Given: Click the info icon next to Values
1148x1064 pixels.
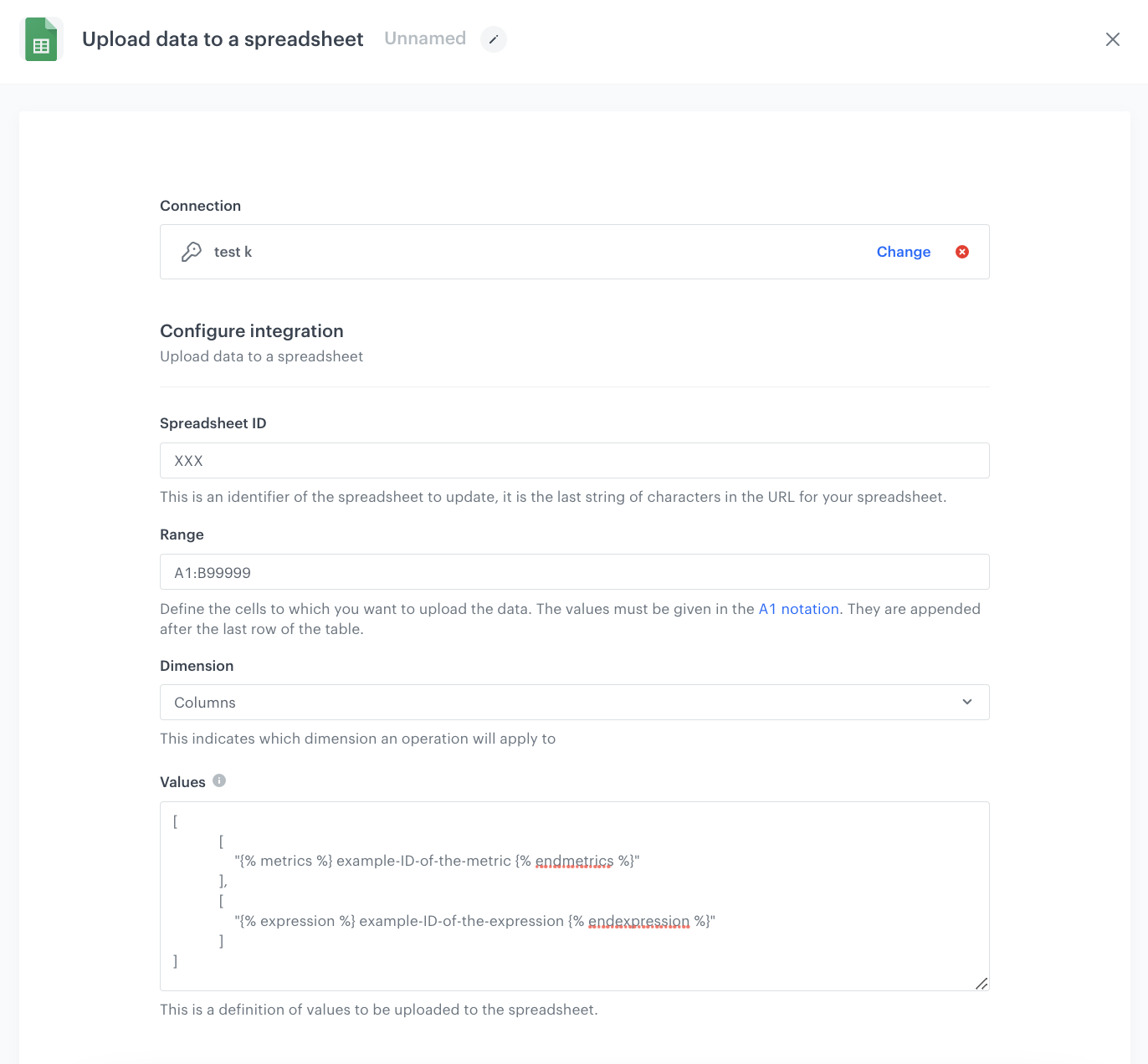Looking at the screenshot, I should 219,780.
